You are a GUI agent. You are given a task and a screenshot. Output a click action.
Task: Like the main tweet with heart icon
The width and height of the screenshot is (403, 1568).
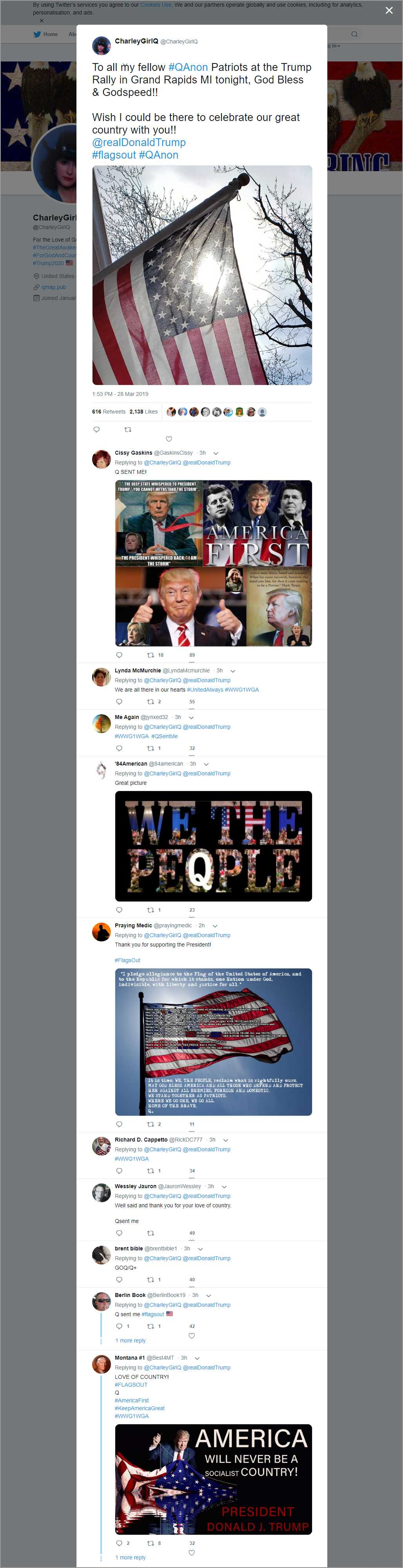coord(169,439)
